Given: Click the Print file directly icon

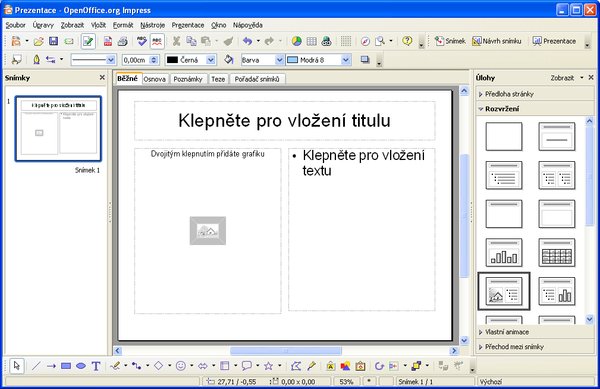Looking at the screenshot, I should pyautogui.click(x=122, y=41).
